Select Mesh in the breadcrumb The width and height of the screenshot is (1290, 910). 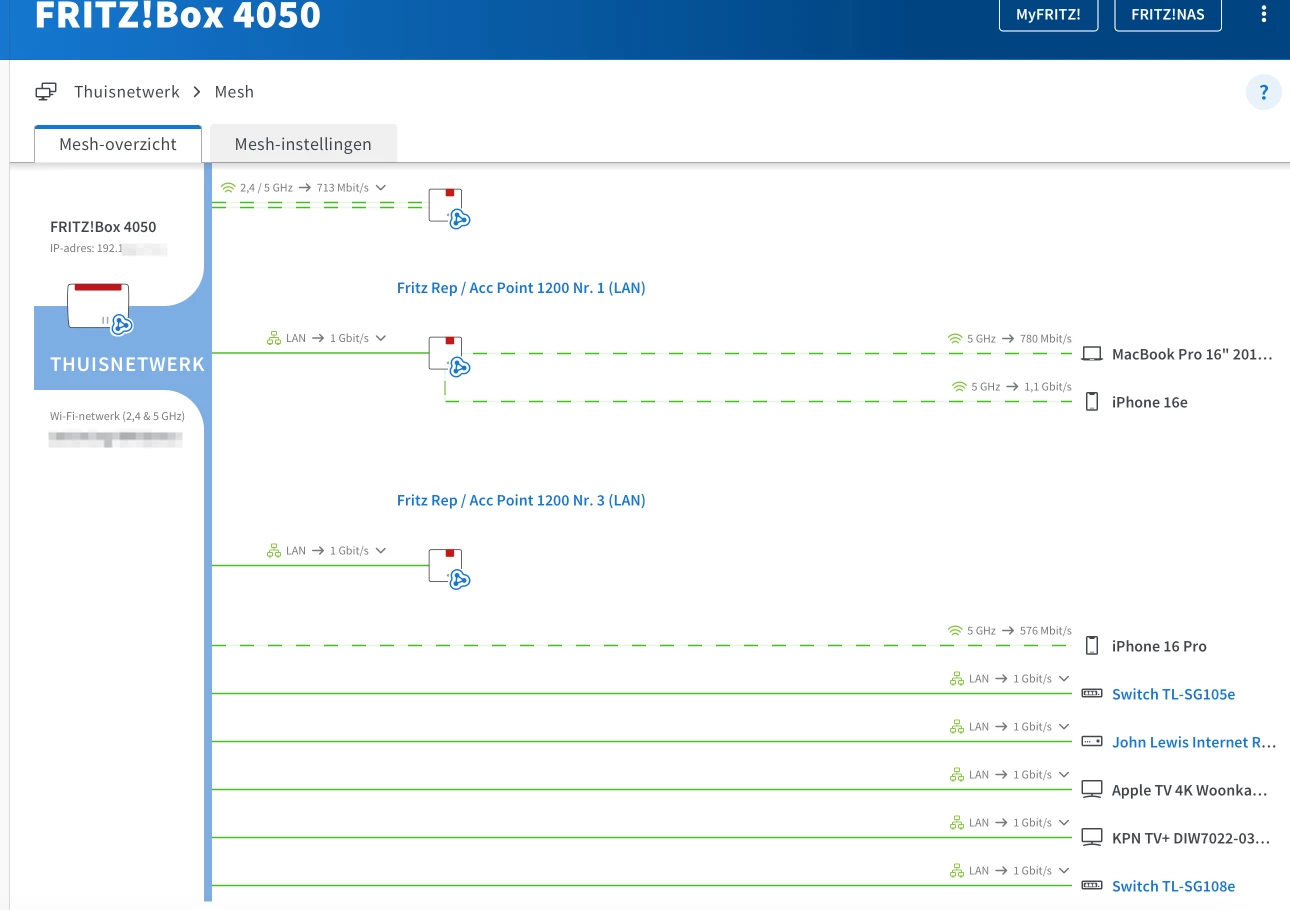pyautogui.click(x=234, y=92)
